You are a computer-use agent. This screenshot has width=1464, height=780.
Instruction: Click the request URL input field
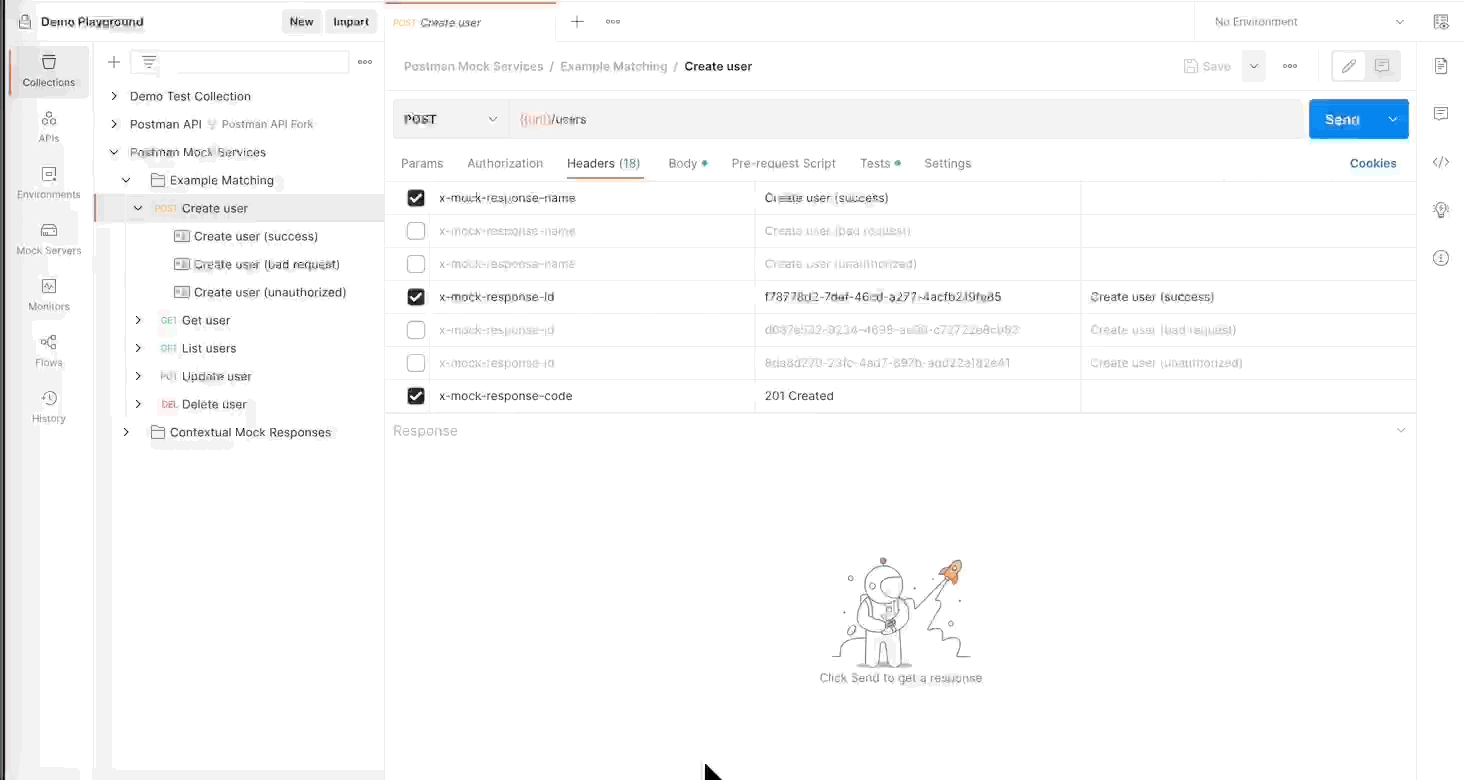click(x=900, y=119)
